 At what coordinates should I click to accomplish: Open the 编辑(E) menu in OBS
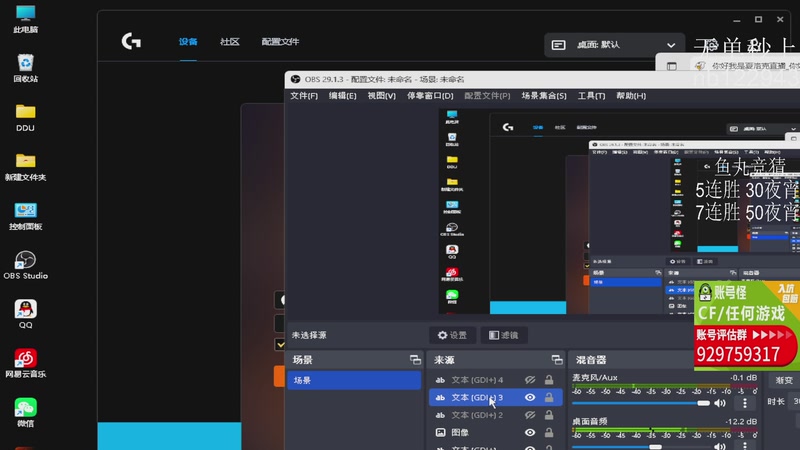click(x=342, y=95)
